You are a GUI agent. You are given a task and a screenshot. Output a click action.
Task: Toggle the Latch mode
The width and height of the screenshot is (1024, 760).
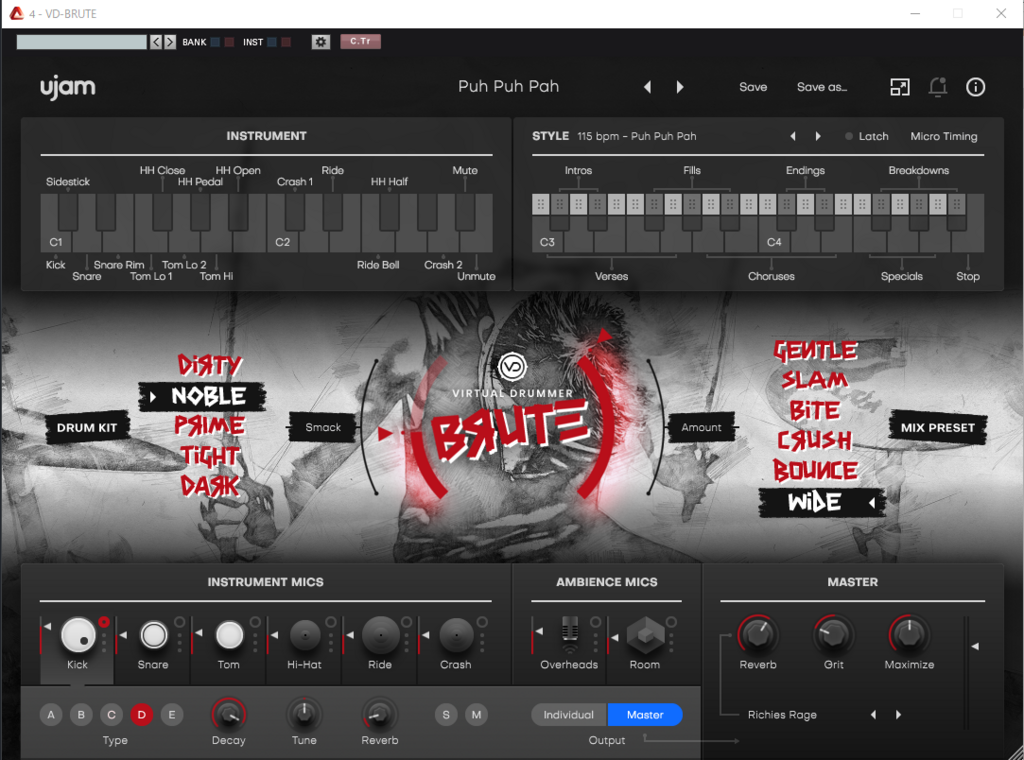(x=867, y=136)
